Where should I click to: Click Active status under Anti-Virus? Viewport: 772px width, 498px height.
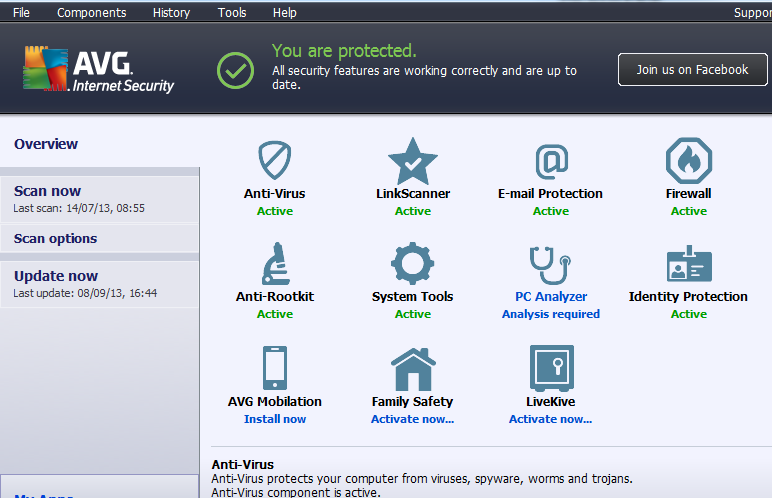pos(275,211)
